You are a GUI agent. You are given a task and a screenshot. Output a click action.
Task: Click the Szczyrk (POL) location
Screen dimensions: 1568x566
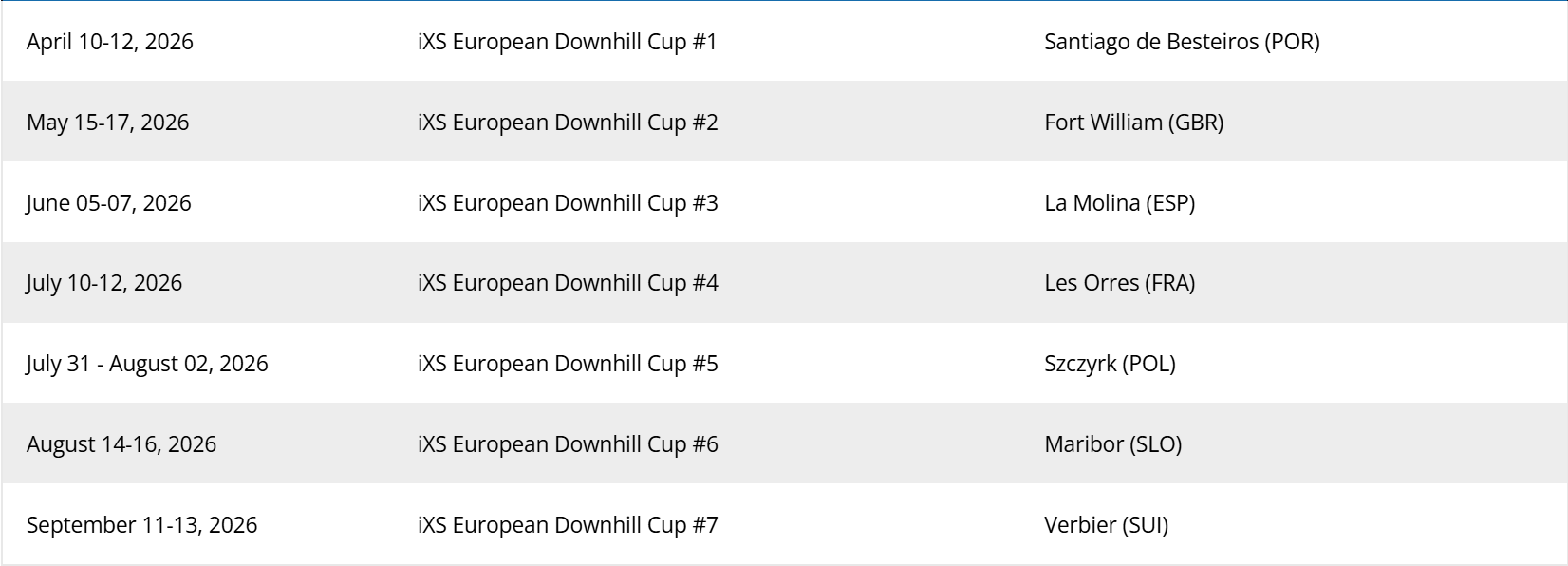(x=1110, y=364)
